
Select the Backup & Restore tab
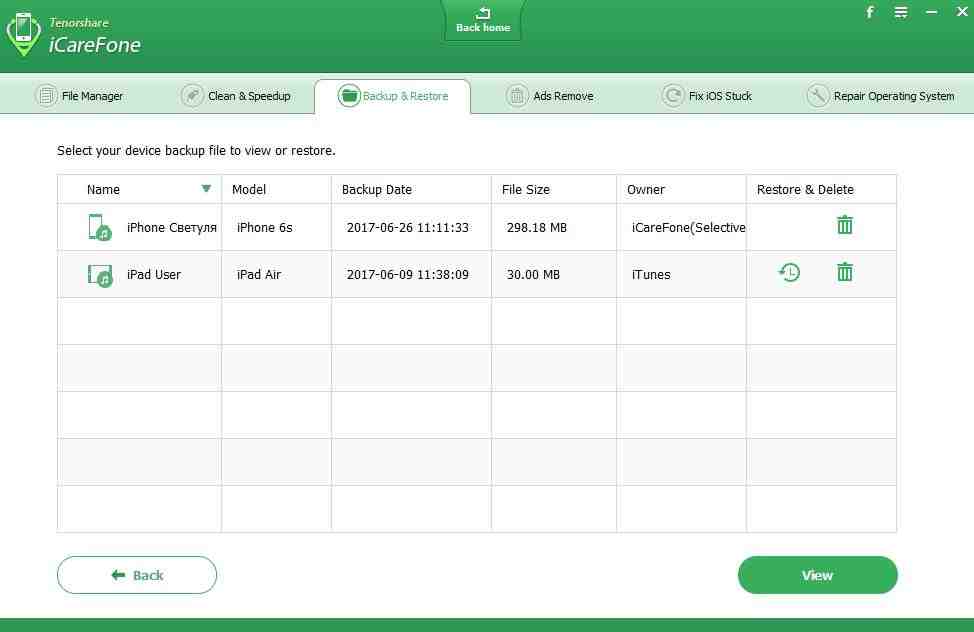393,96
